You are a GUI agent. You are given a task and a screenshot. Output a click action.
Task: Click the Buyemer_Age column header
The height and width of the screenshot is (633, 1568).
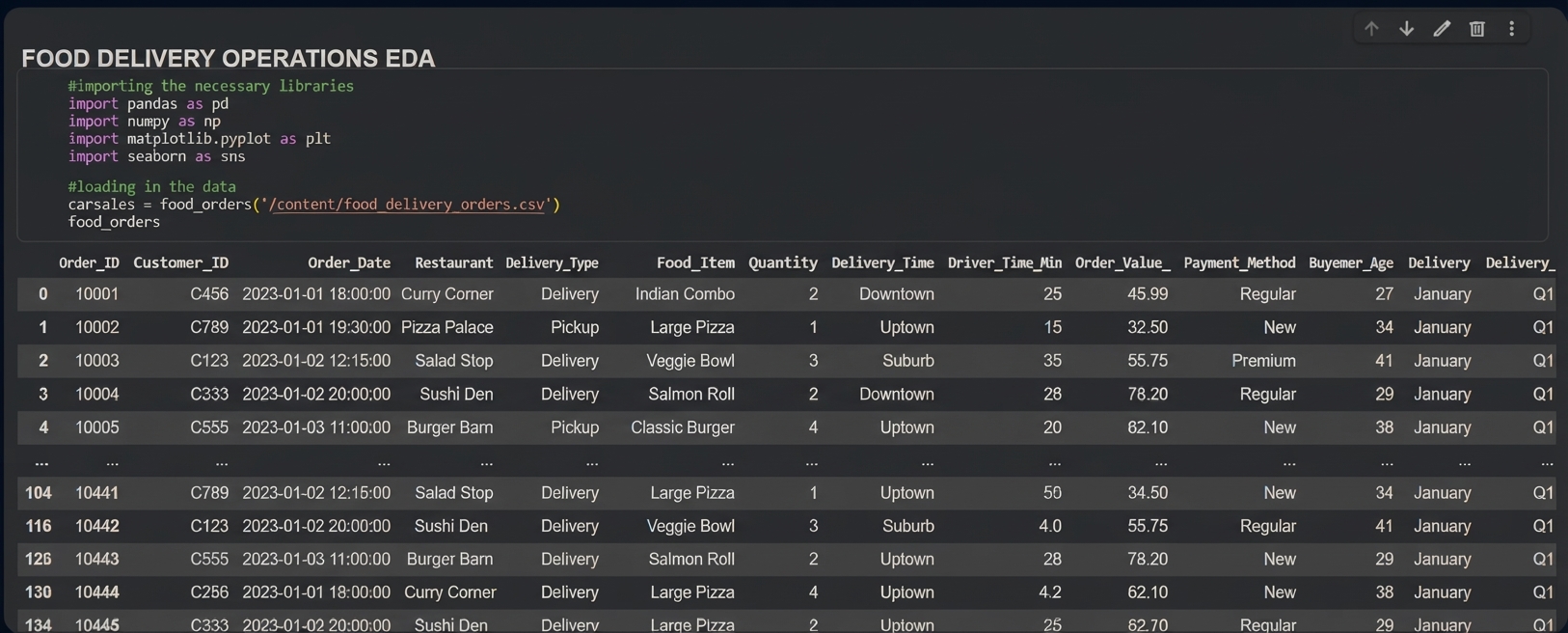(x=1351, y=262)
